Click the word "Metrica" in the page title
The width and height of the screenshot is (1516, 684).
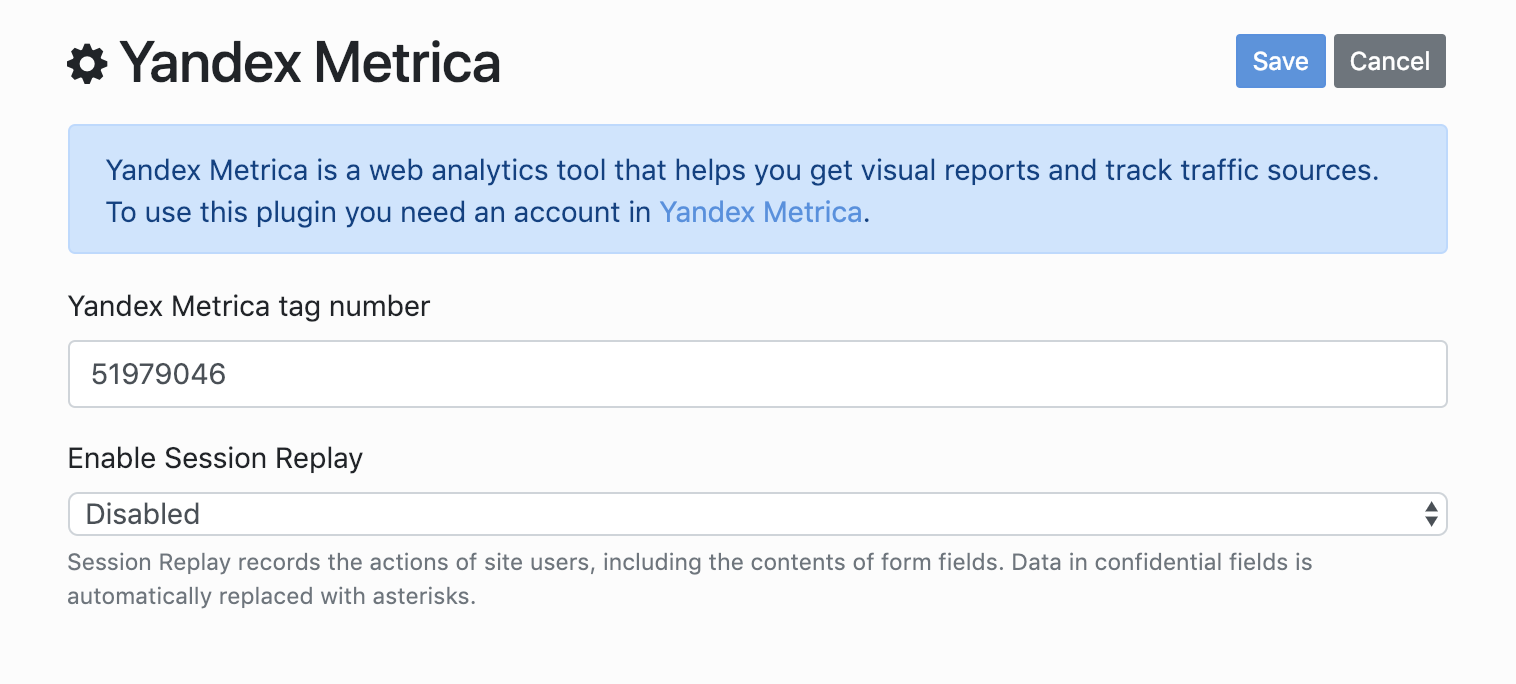click(x=406, y=63)
